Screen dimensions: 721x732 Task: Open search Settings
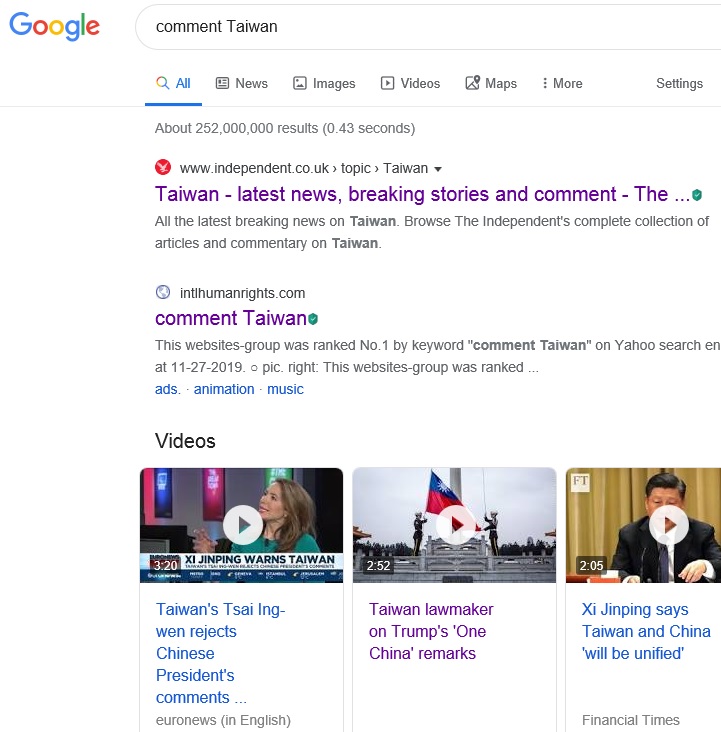point(679,84)
